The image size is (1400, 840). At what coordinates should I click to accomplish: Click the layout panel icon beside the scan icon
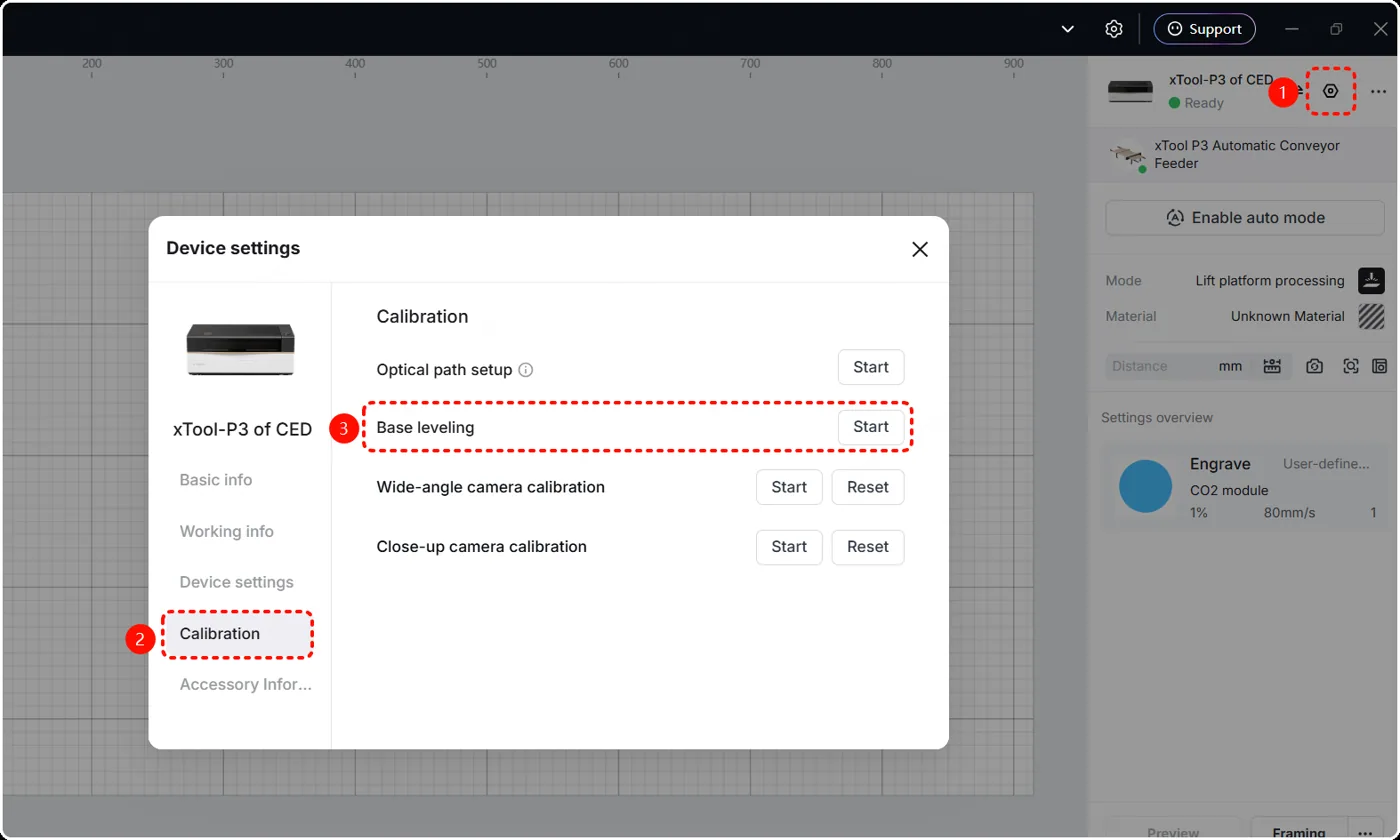[x=1380, y=366]
